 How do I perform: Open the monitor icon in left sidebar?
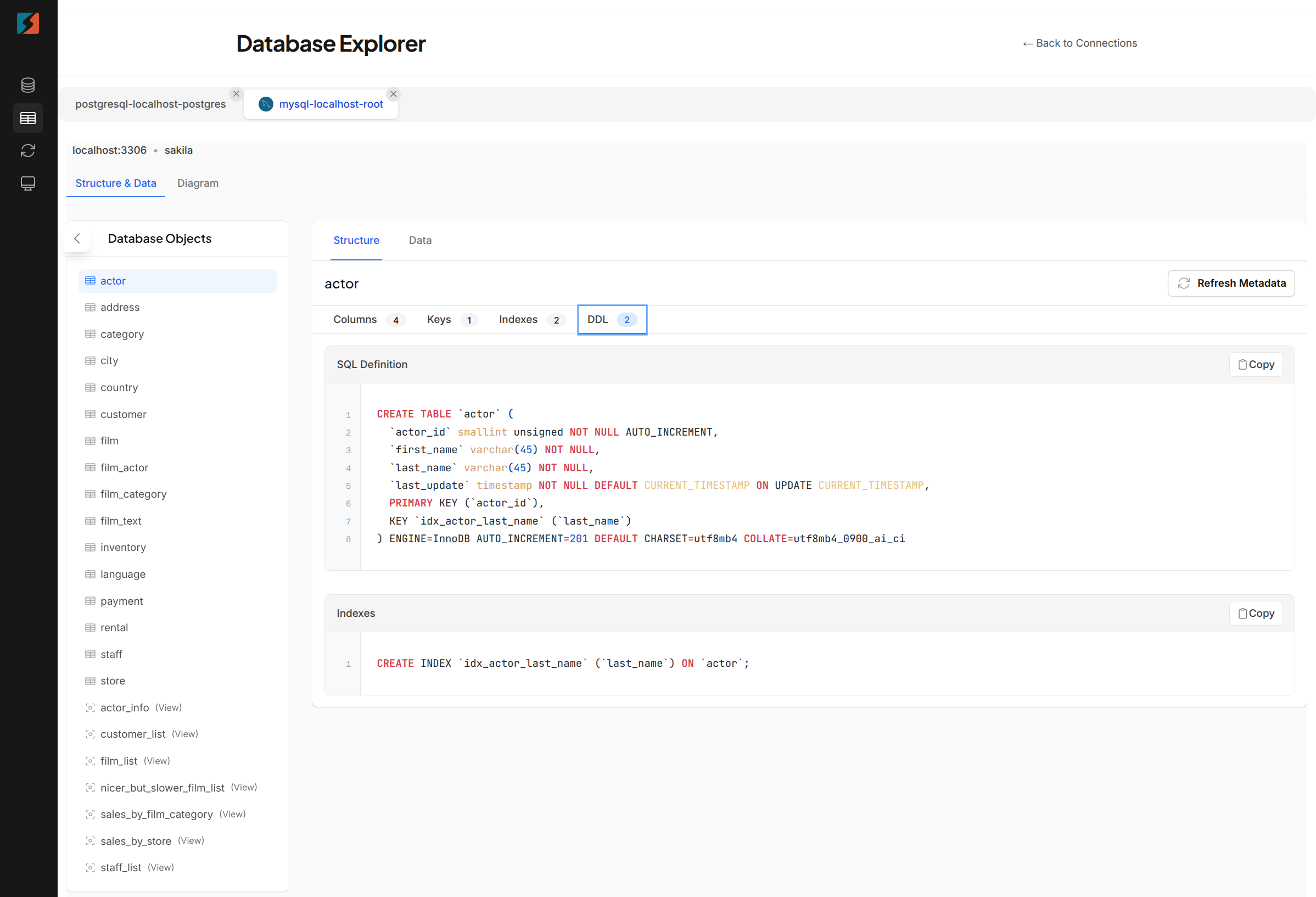(x=28, y=182)
